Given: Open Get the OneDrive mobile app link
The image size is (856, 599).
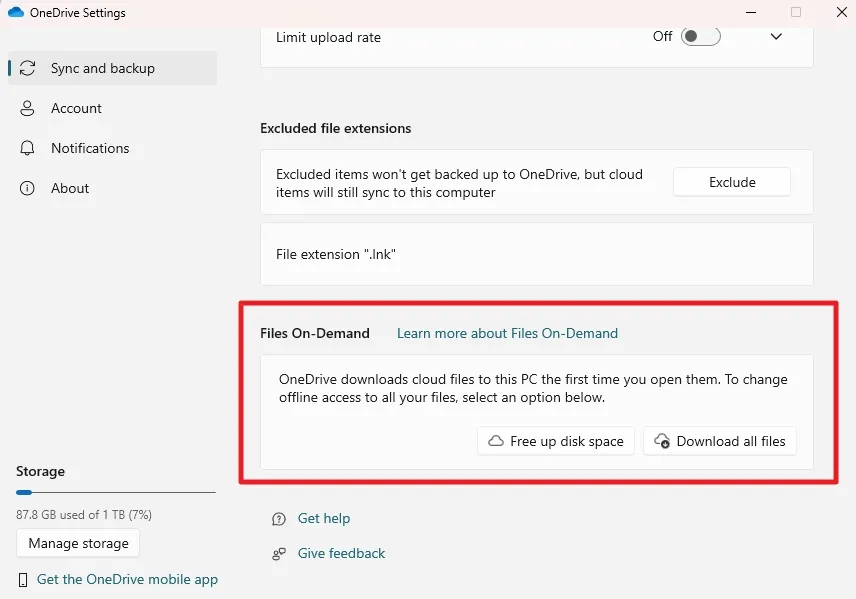Looking at the screenshot, I should tap(127, 579).
